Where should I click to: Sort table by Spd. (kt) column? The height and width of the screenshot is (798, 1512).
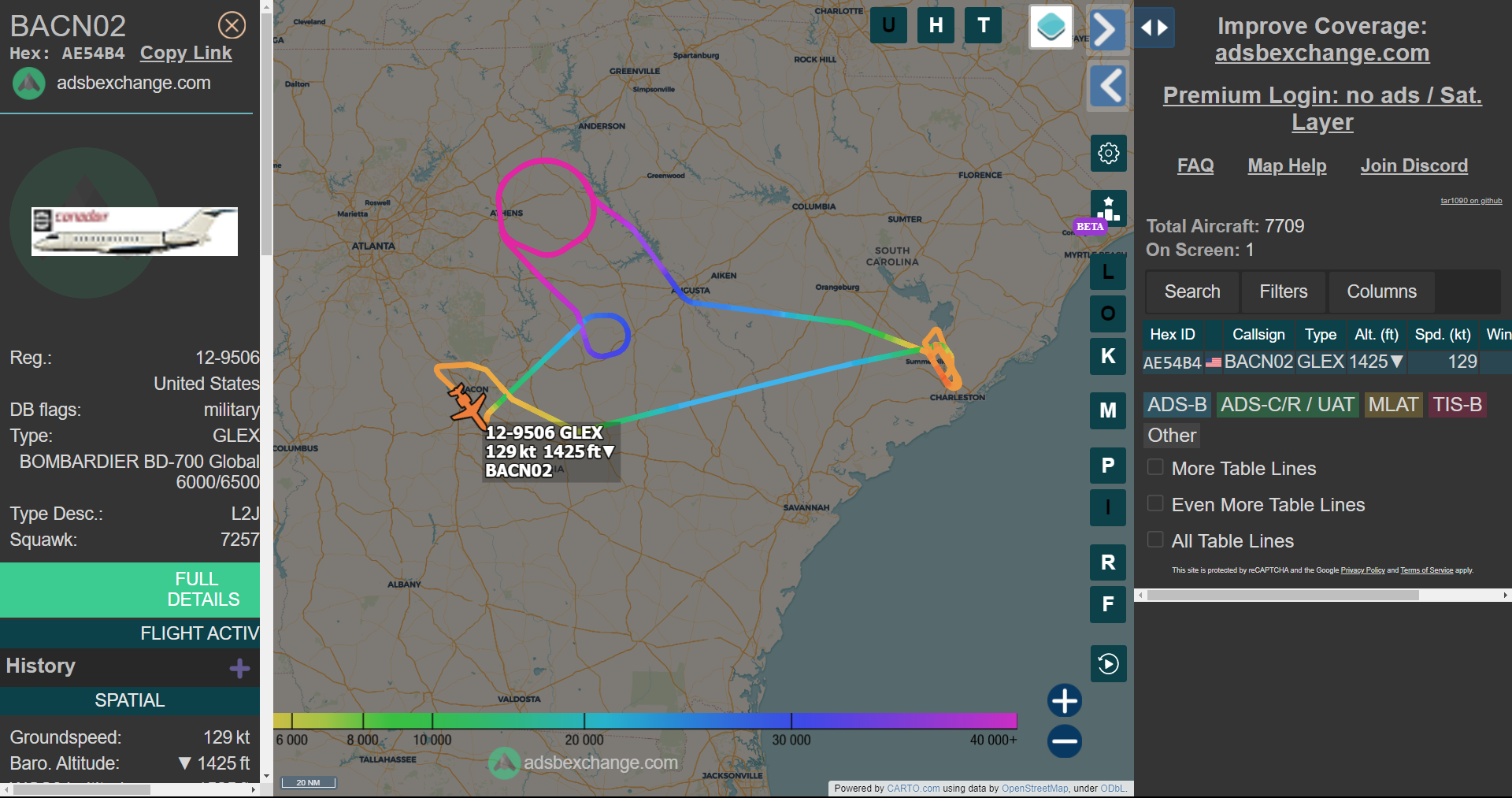pos(1443,335)
